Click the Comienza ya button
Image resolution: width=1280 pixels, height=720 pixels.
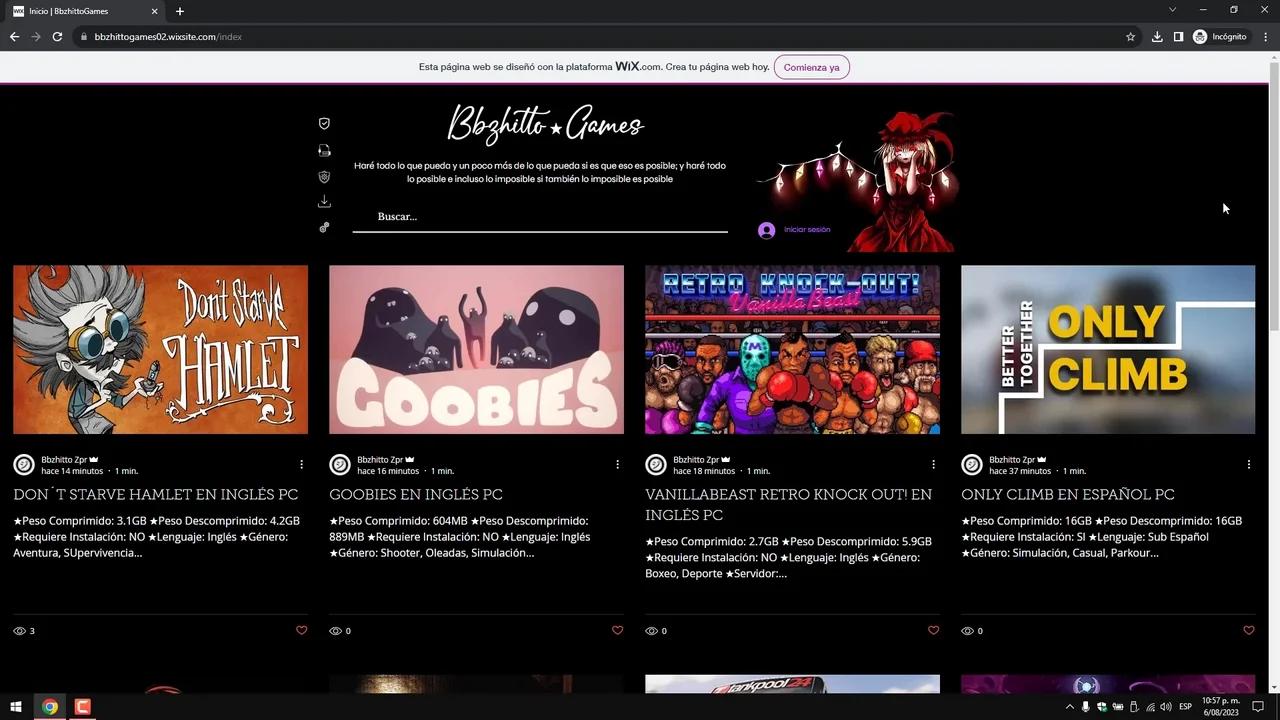click(812, 67)
